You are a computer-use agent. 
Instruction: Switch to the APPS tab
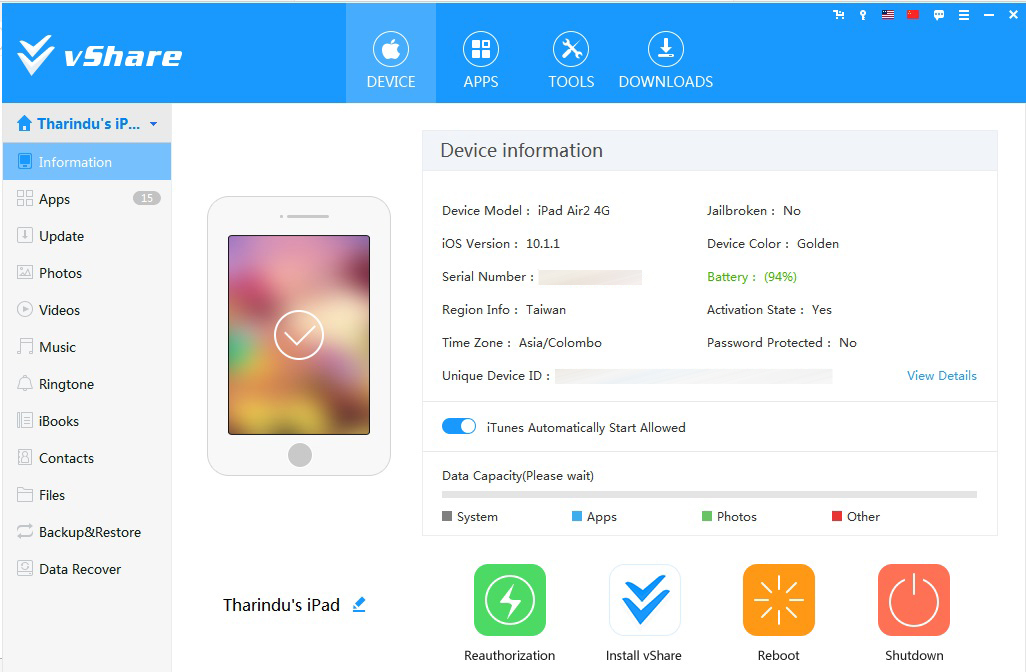[x=481, y=60]
